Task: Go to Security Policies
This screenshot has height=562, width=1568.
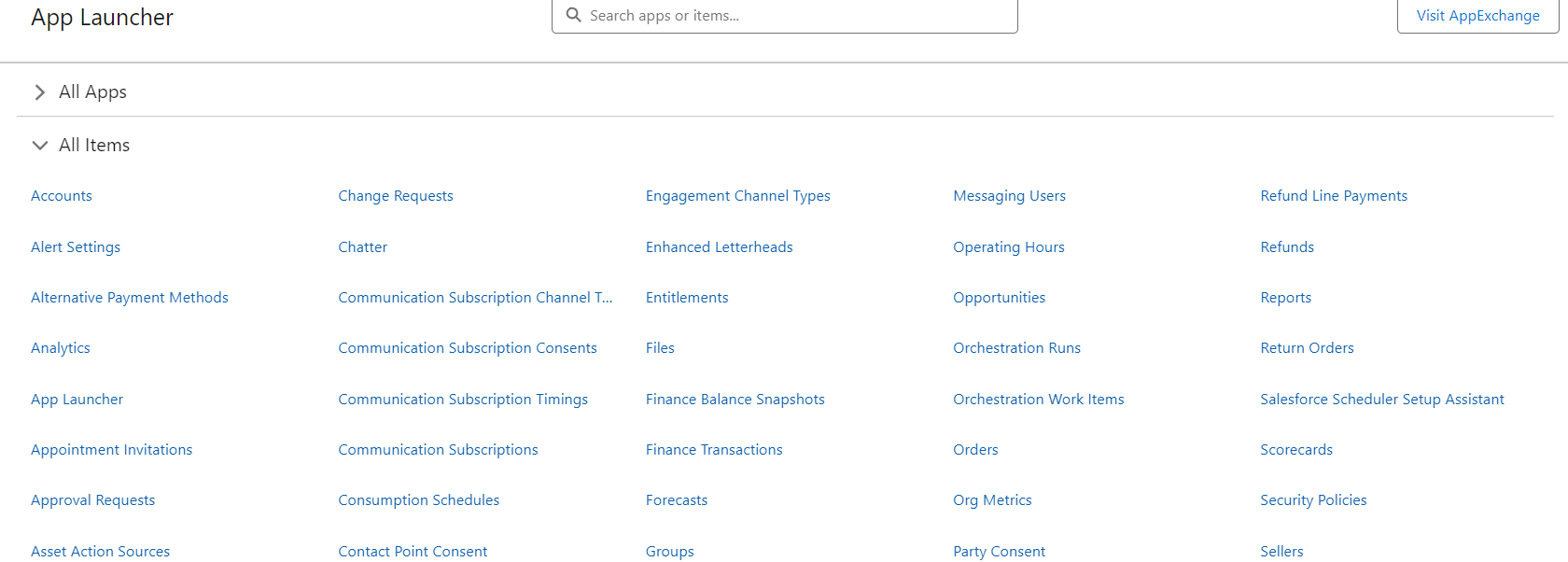Action: tap(1313, 500)
